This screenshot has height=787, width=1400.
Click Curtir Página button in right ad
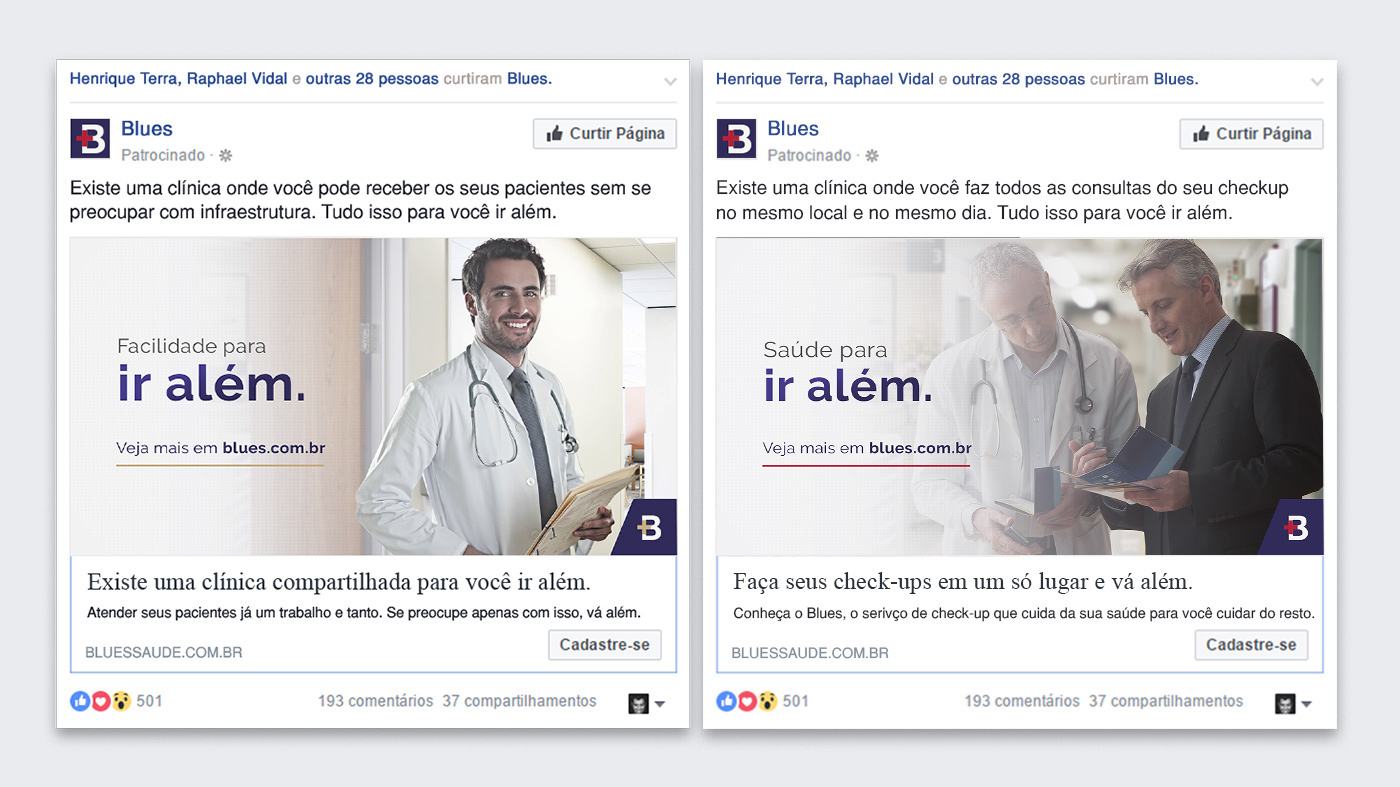[x=1251, y=134]
